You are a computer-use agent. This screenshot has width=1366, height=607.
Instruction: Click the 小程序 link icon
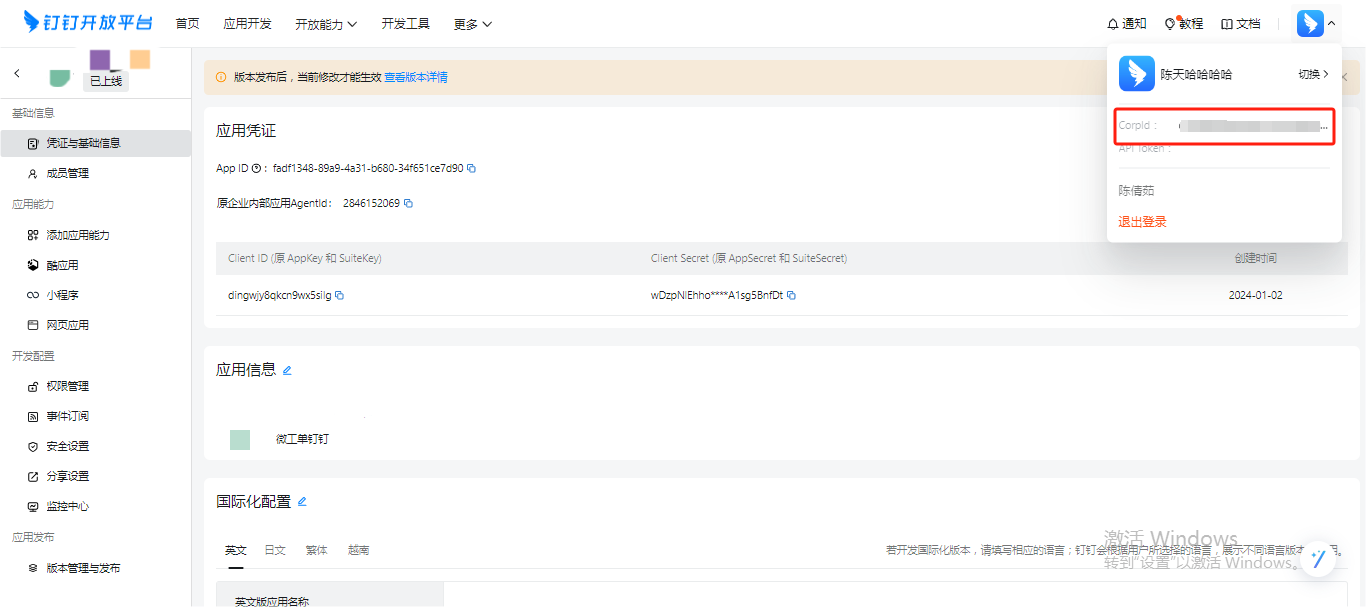(33, 295)
